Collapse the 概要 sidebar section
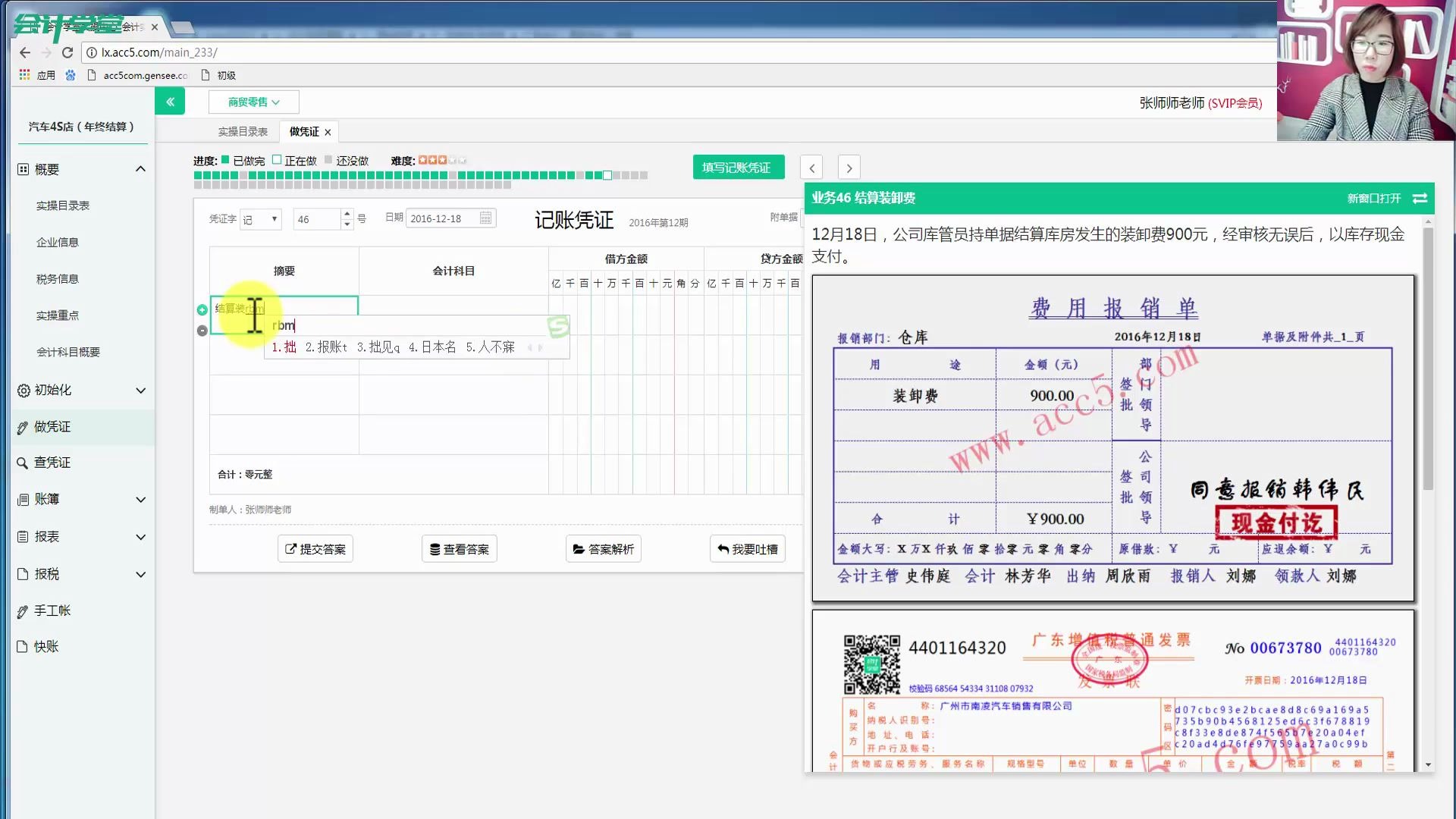1456x819 pixels. [140, 169]
